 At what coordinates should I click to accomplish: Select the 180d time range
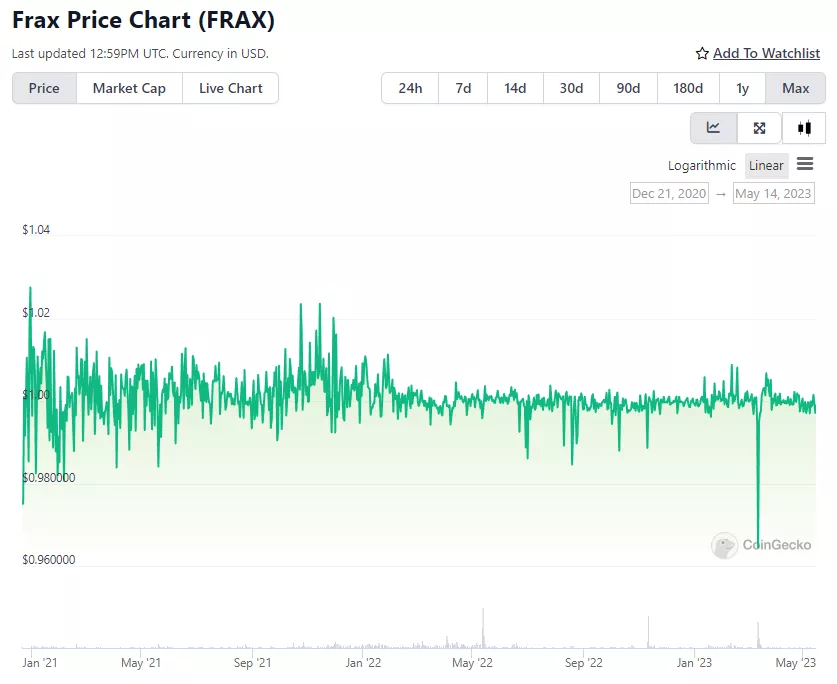click(687, 88)
